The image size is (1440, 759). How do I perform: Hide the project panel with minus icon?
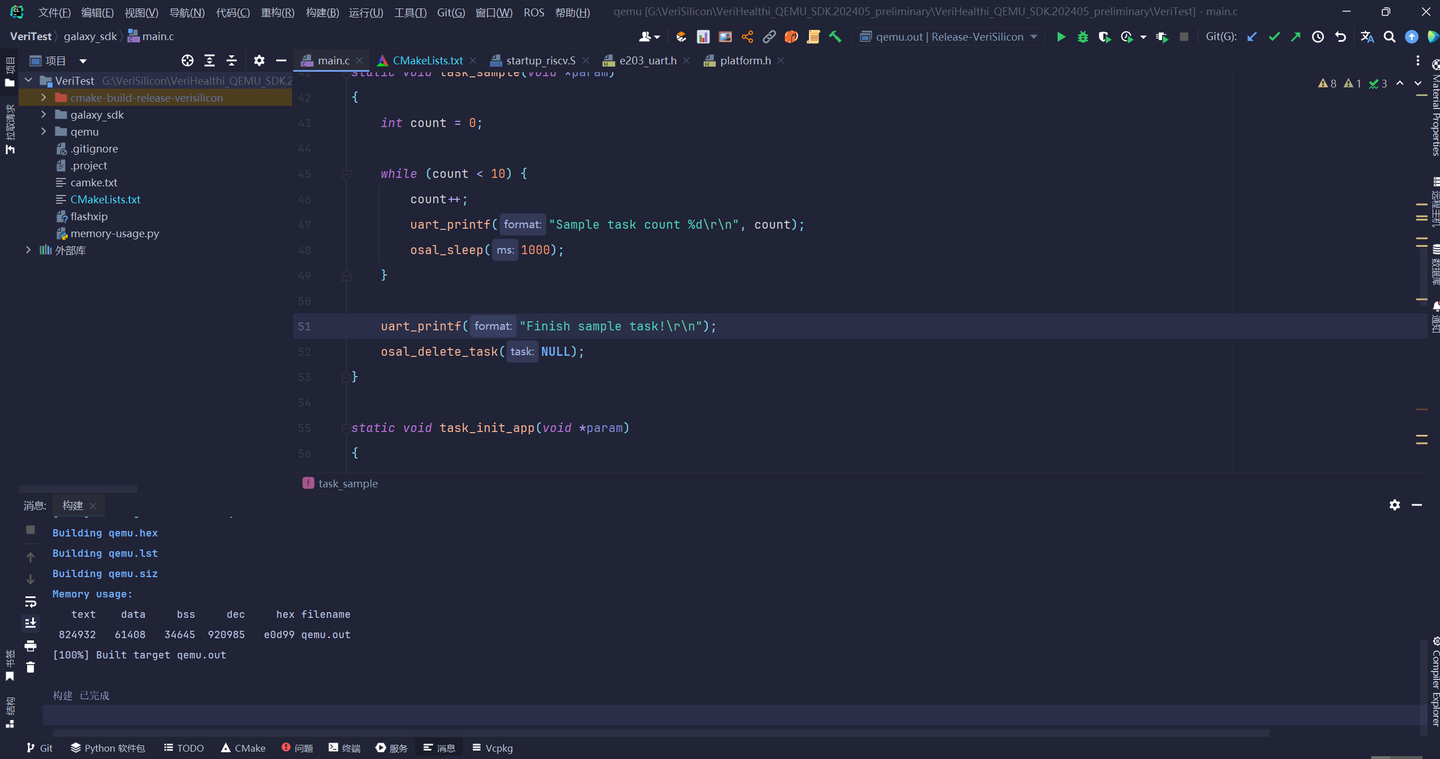(x=281, y=61)
